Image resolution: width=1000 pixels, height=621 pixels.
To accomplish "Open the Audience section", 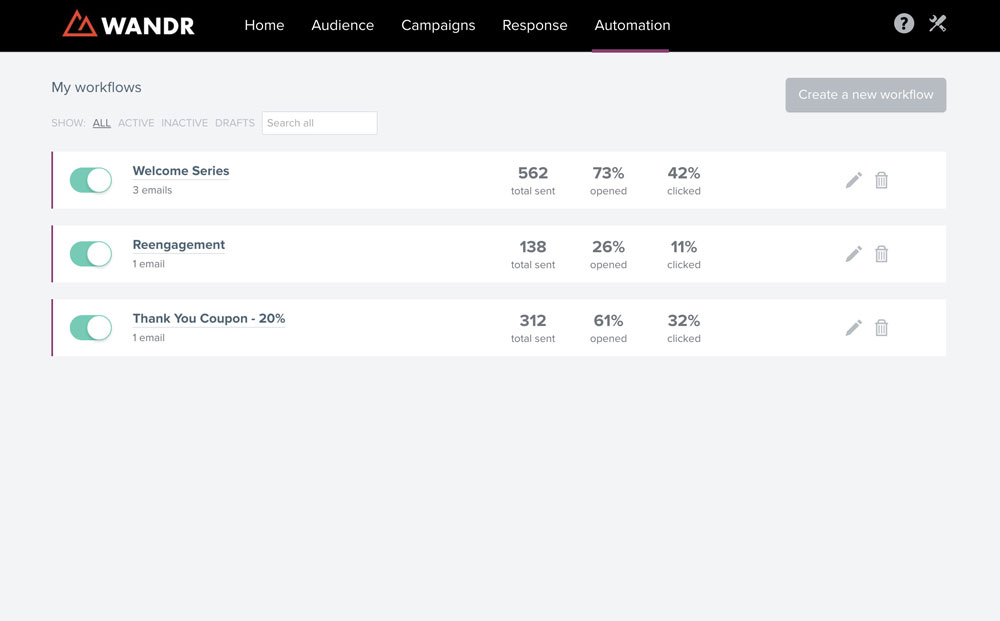I will point(342,25).
